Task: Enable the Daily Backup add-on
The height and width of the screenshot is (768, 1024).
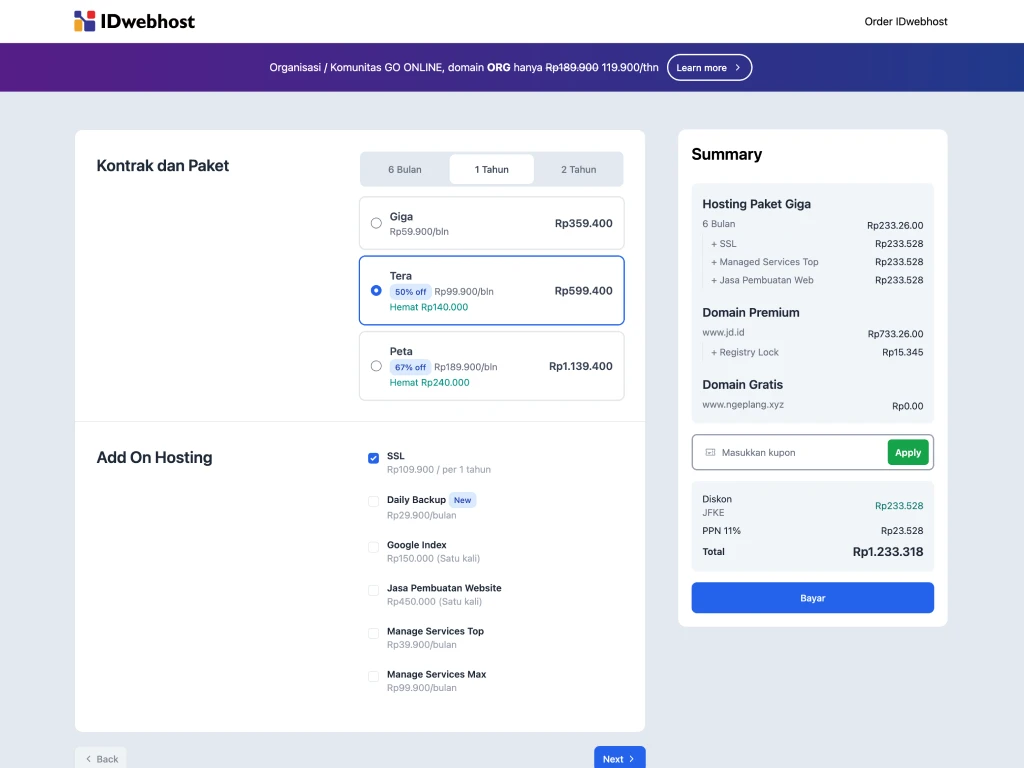Action: (374, 501)
